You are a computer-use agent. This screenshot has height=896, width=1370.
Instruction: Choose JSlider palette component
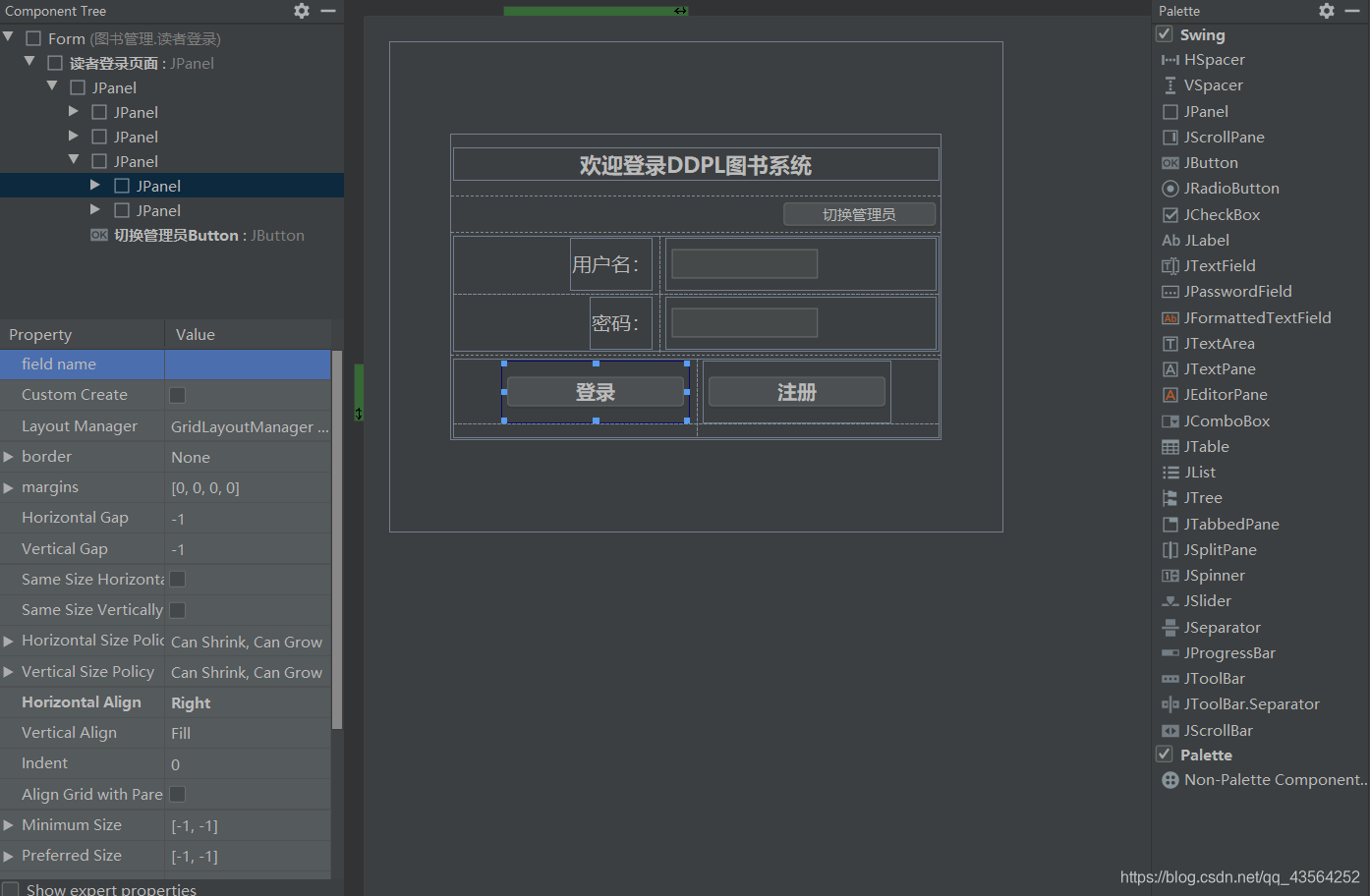1197,601
